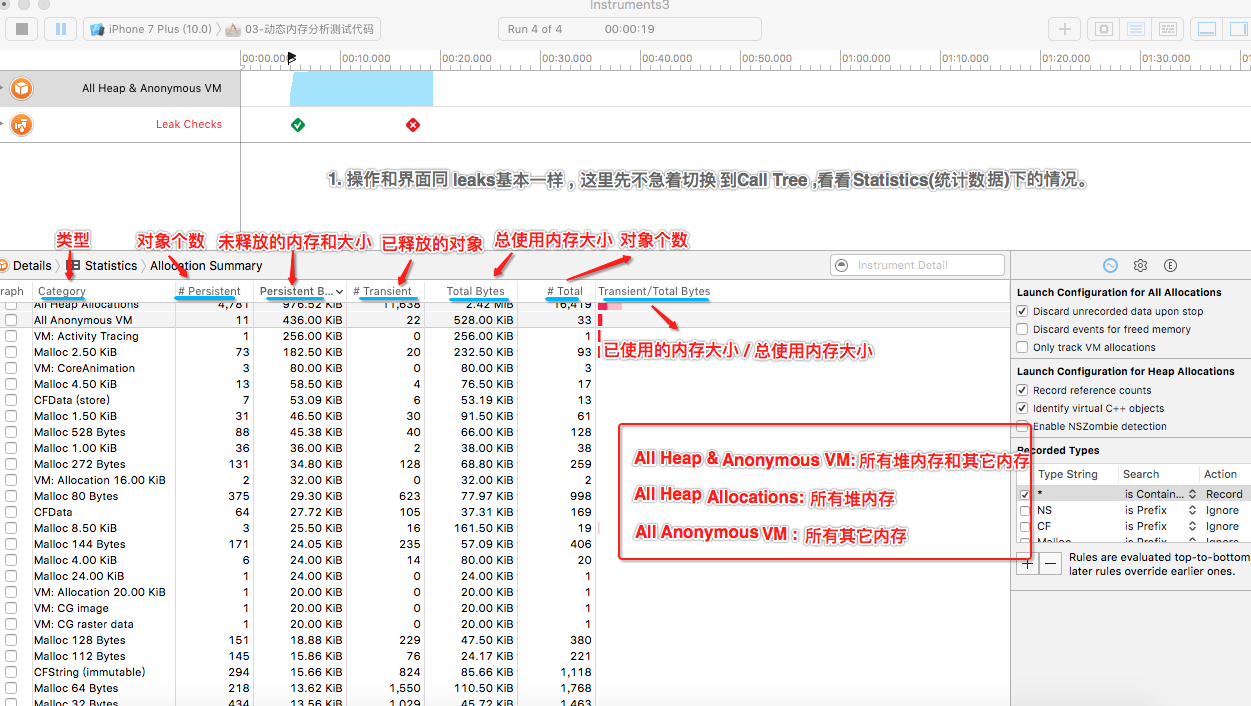
Task: Remove the selected recorded type rule
Action: pyautogui.click(x=1050, y=563)
